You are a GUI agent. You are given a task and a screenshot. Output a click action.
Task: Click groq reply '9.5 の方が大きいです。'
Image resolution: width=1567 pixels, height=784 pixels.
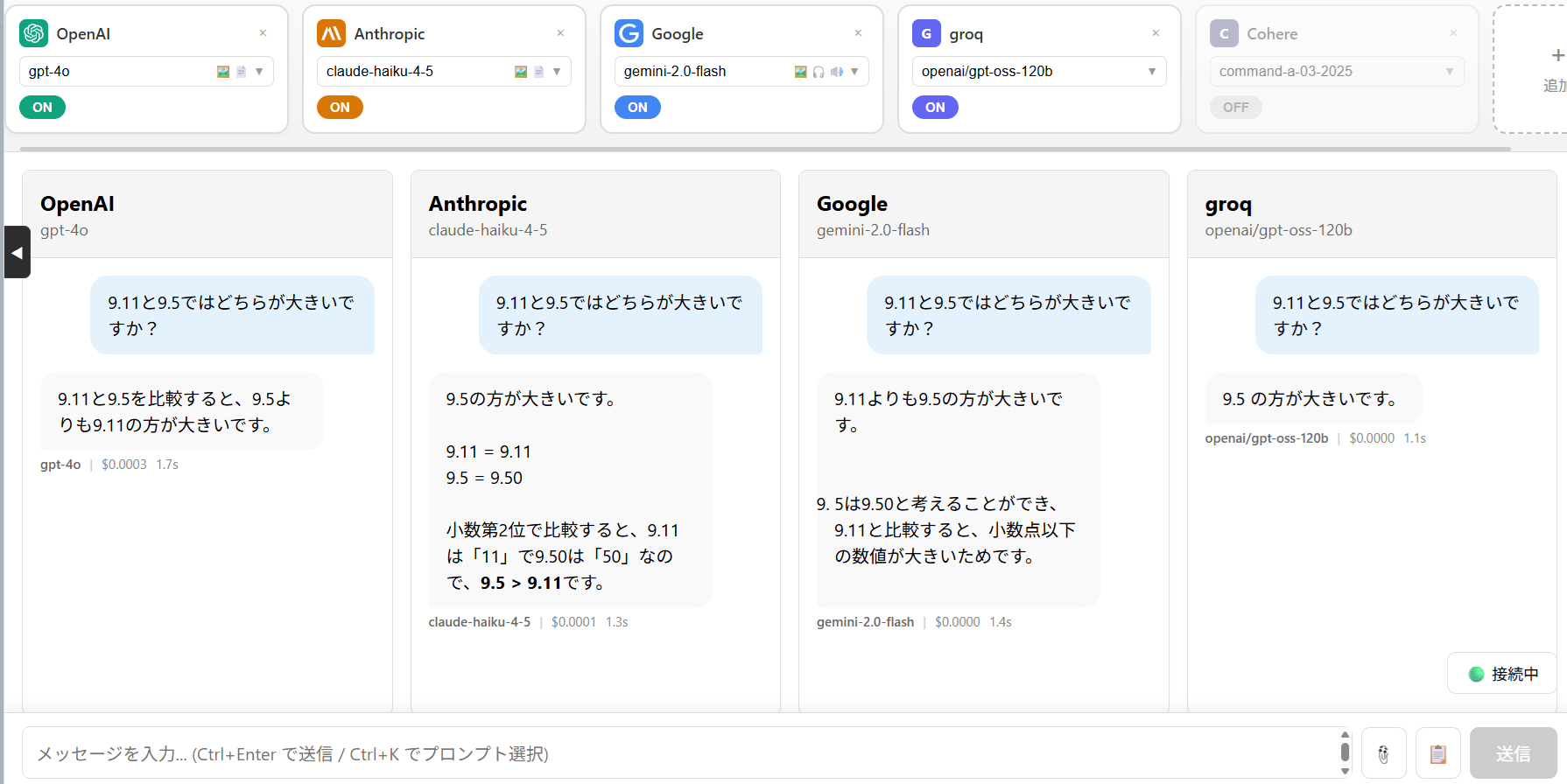pos(1313,398)
